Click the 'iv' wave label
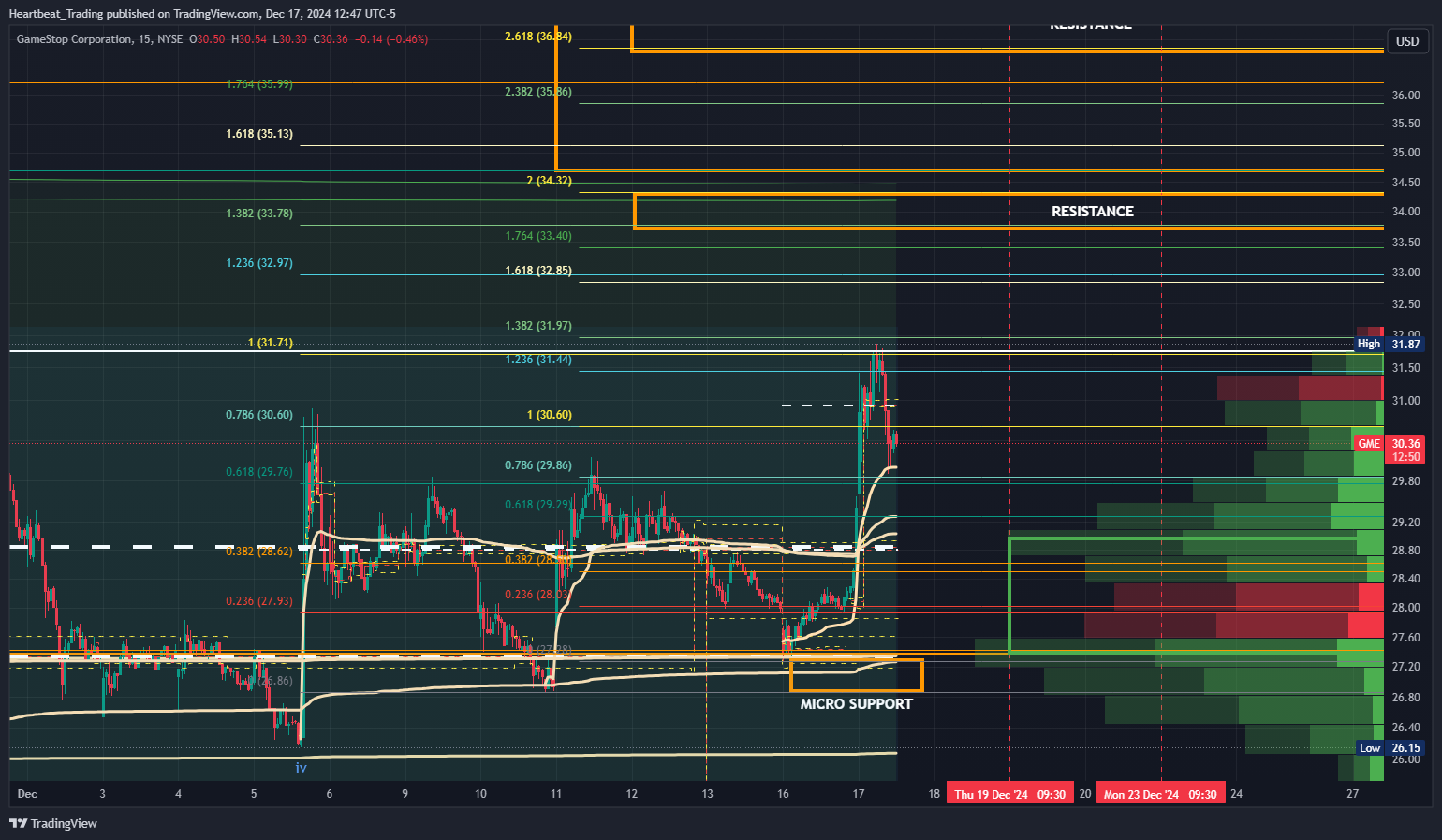1442x840 pixels. pyautogui.click(x=301, y=768)
